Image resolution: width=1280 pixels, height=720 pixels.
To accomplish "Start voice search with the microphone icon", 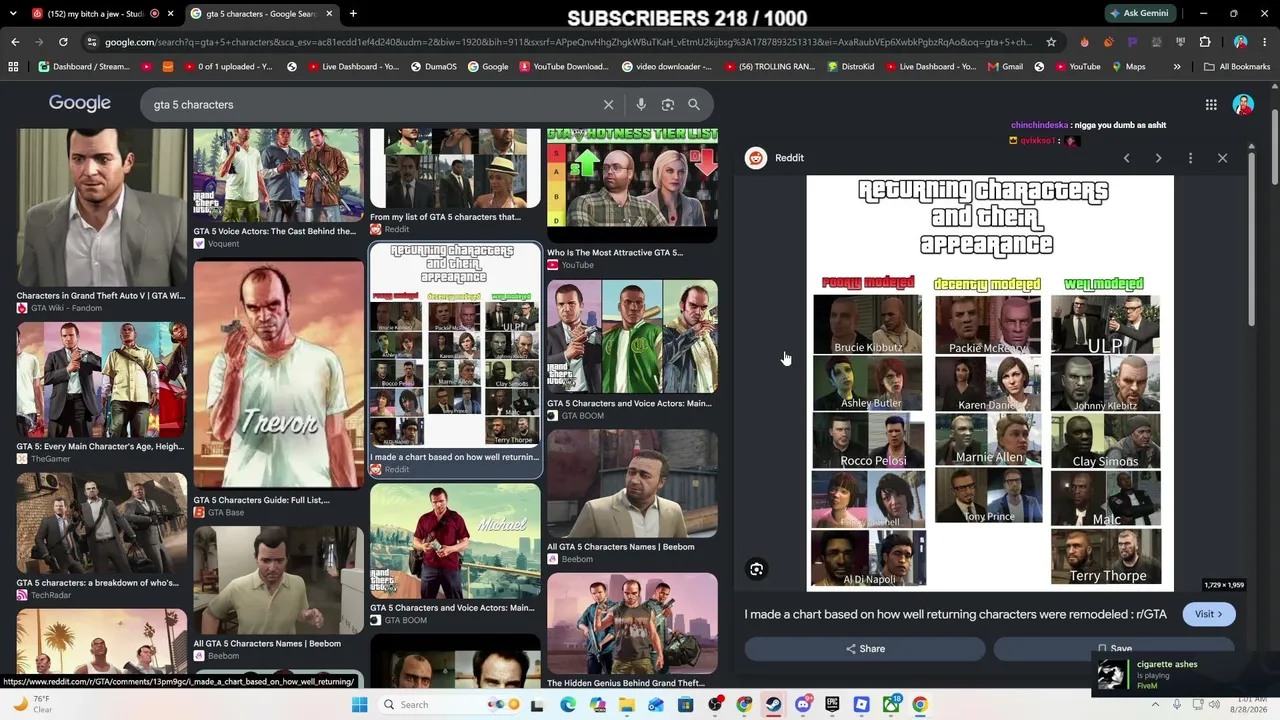I will pos(641,104).
